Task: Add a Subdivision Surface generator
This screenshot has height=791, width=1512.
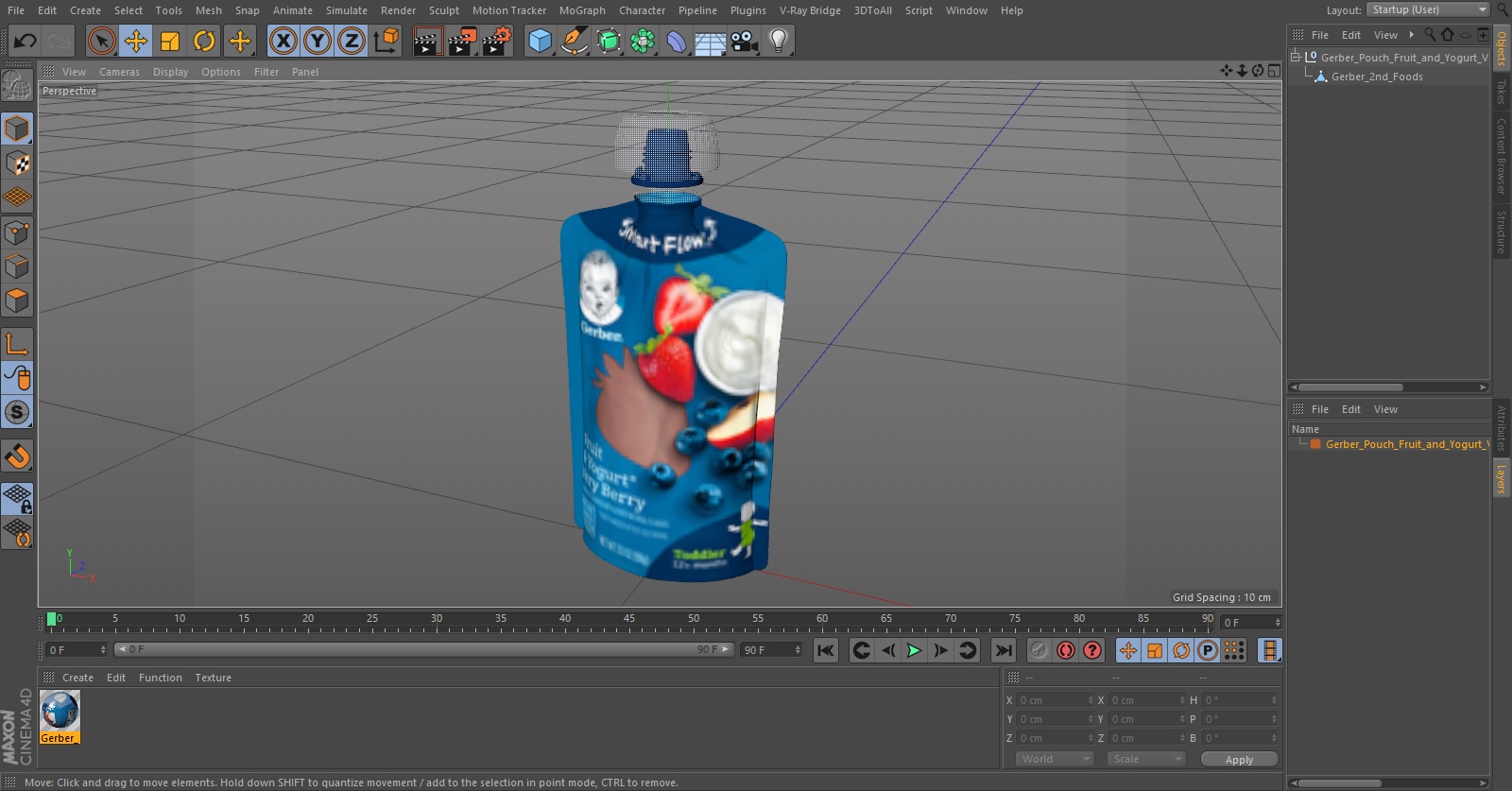Action: [609, 41]
